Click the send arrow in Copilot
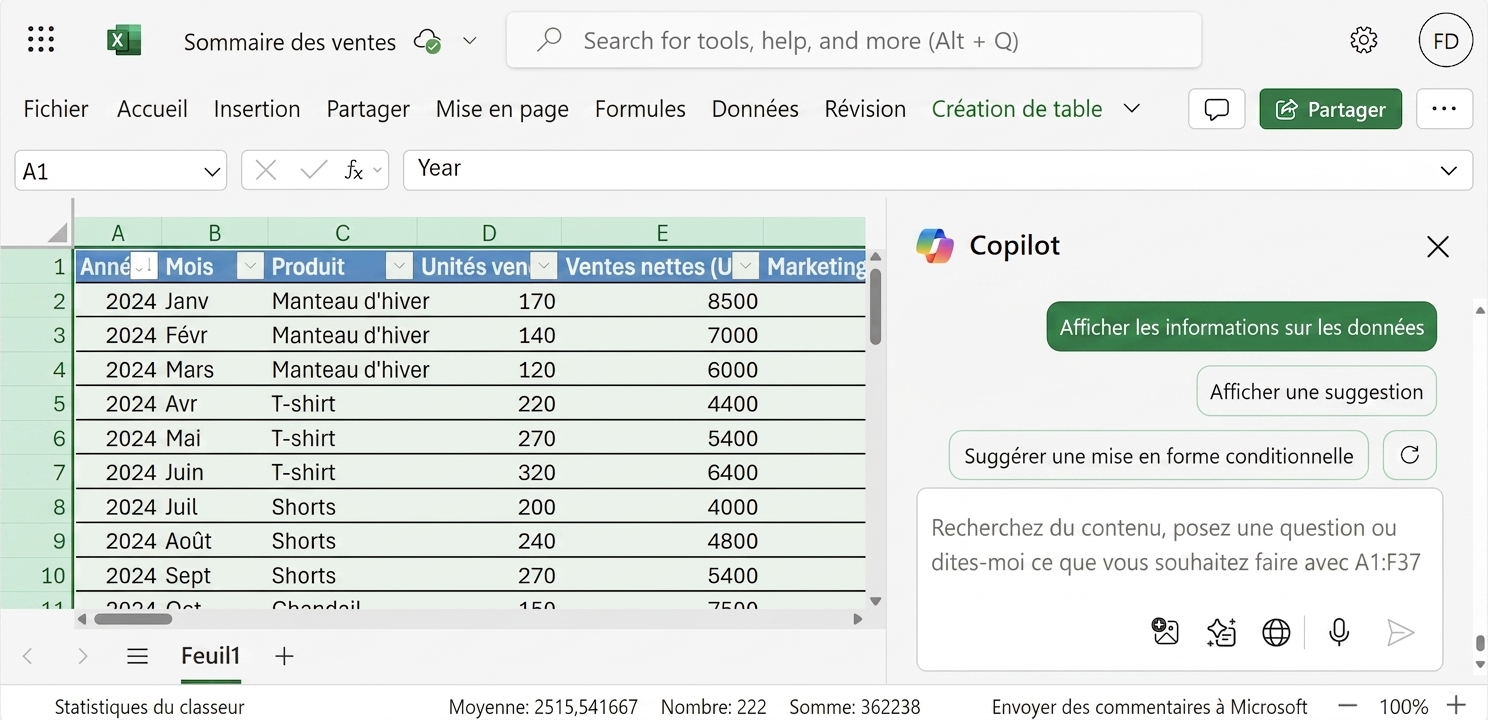Viewport: 1488px width, 720px height. pyautogui.click(x=1400, y=632)
